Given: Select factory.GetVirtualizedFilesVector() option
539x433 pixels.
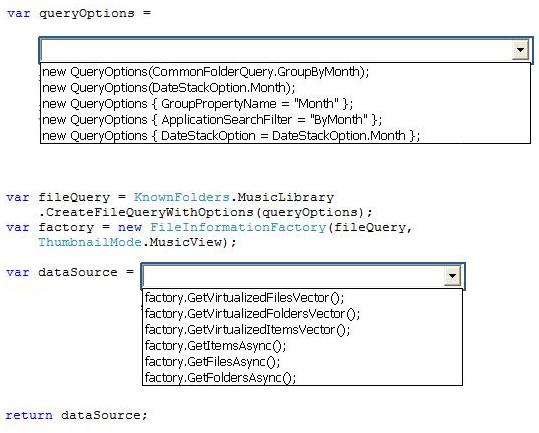Looking at the screenshot, I should pyautogui.click(x=302, y=298).
